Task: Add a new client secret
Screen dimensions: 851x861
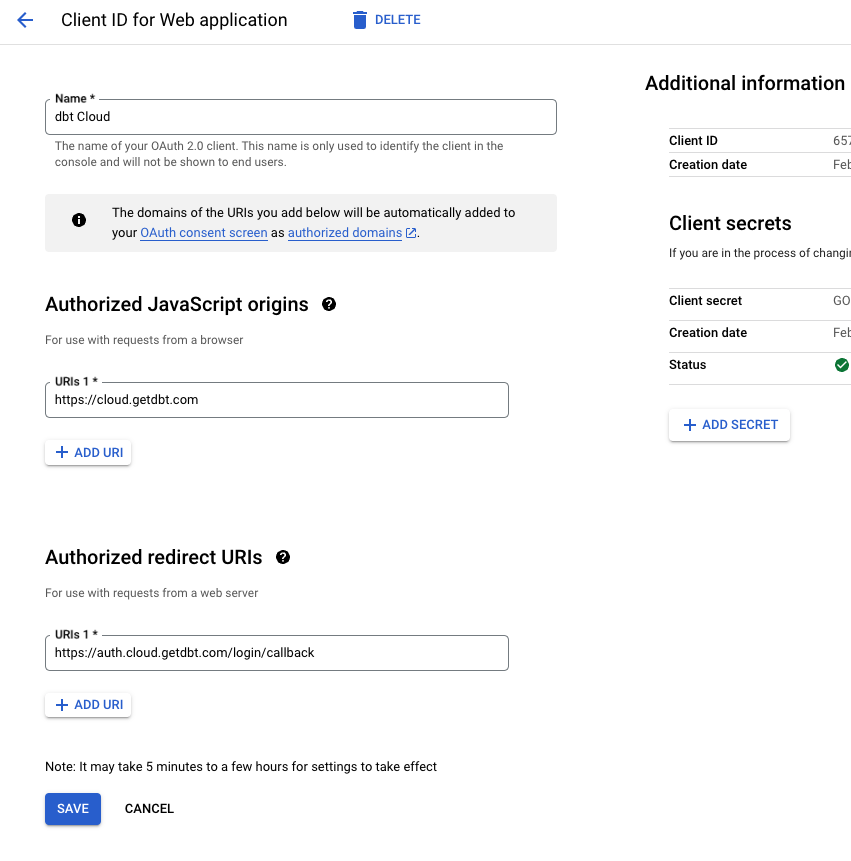Action: coord(729,424)
